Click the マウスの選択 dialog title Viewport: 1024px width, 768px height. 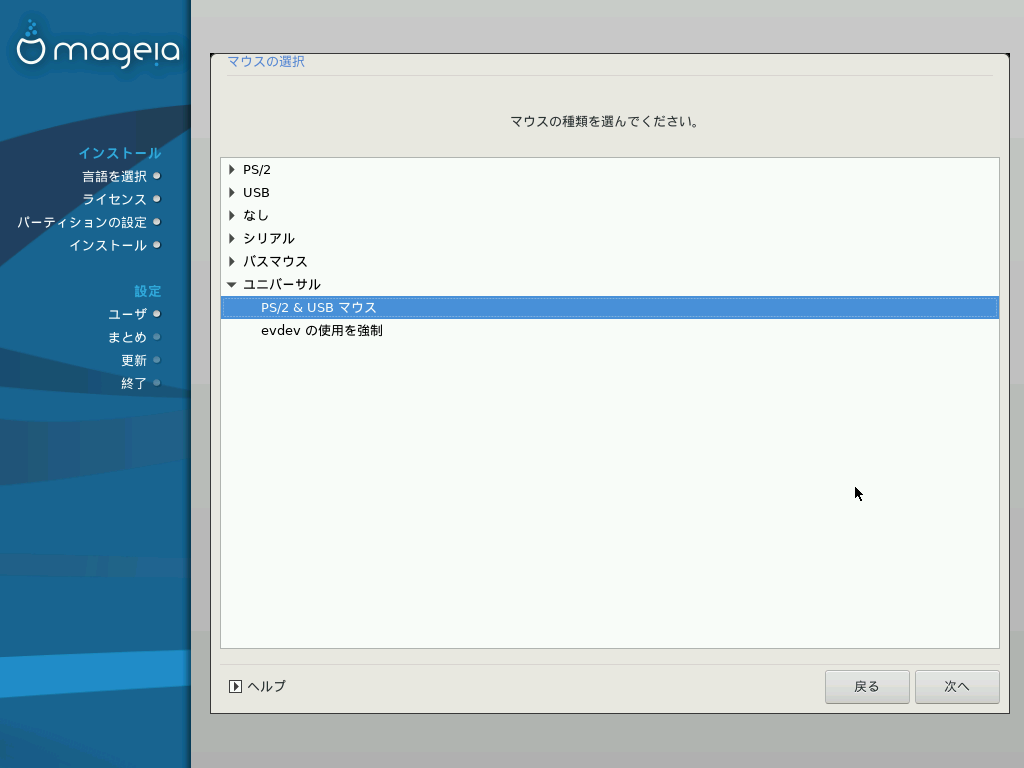[266, 61]
